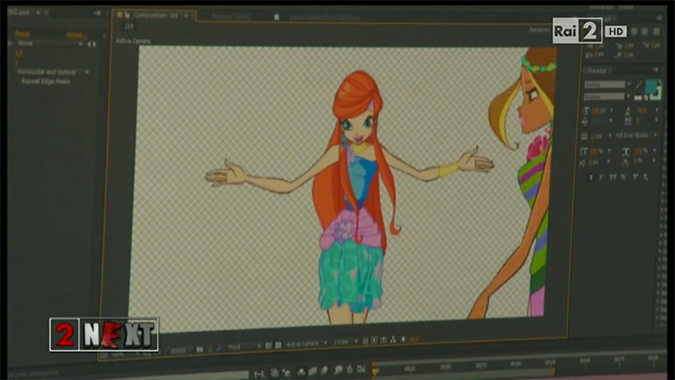
Task: Click the About link in Effect Controls
Action: click(x=76, y=36)
